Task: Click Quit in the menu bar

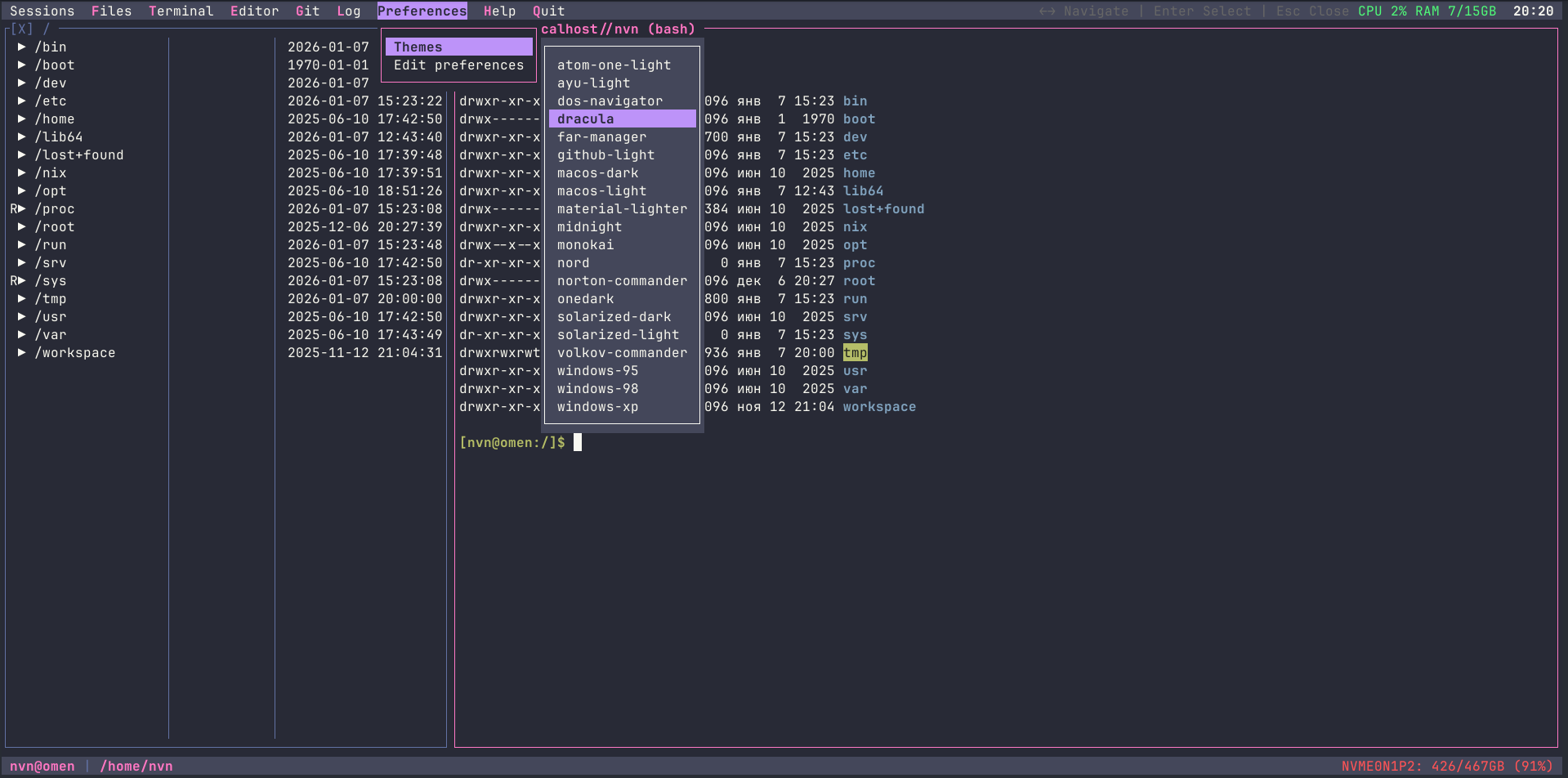Action: (548, 11)
